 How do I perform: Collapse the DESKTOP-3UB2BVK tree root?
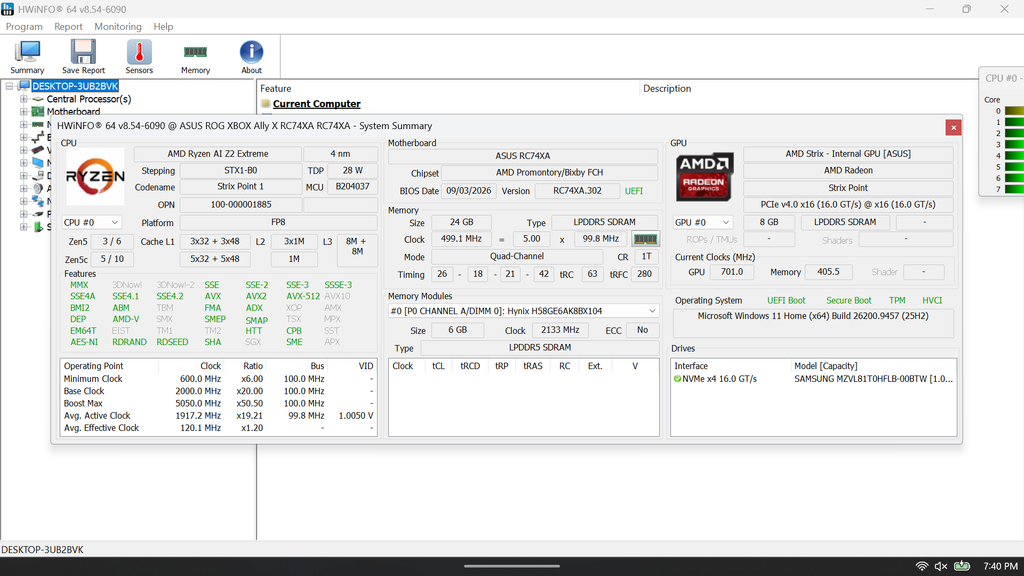click(x=10, y=86)
